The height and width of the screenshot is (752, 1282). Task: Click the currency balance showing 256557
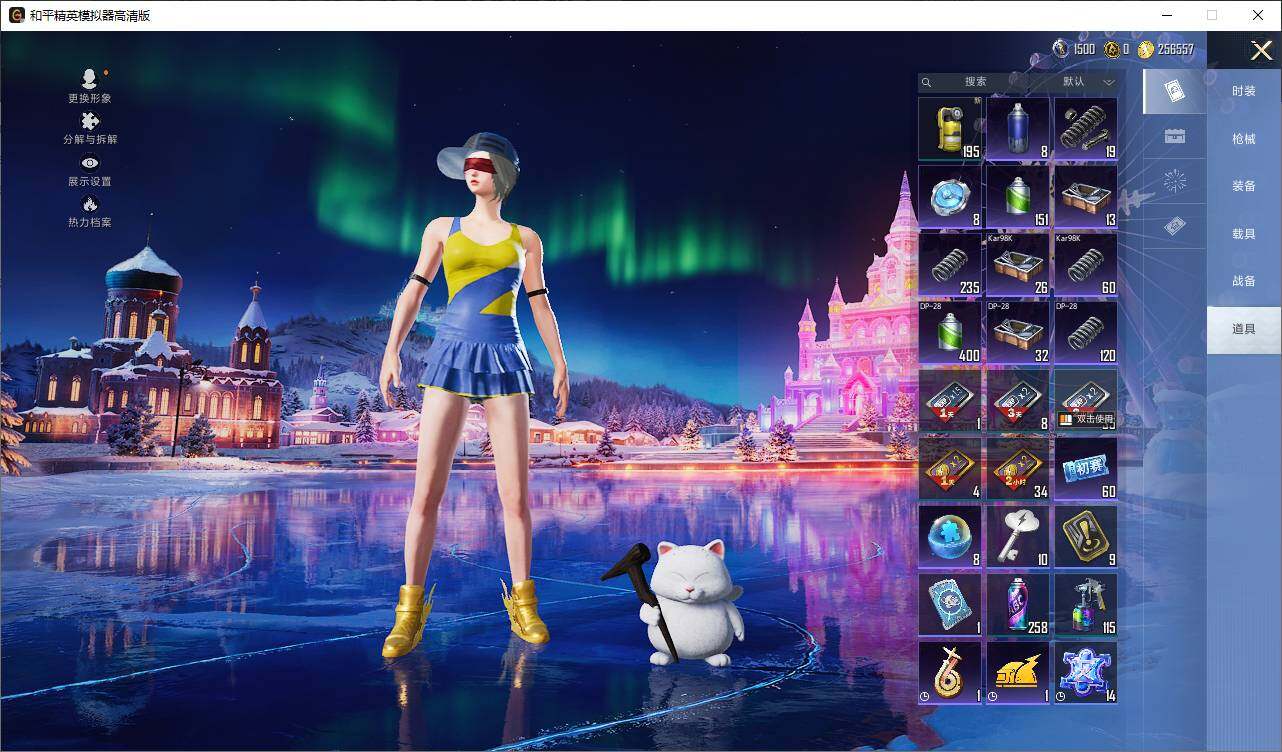pyautogui.click(x=1166, y=49)
